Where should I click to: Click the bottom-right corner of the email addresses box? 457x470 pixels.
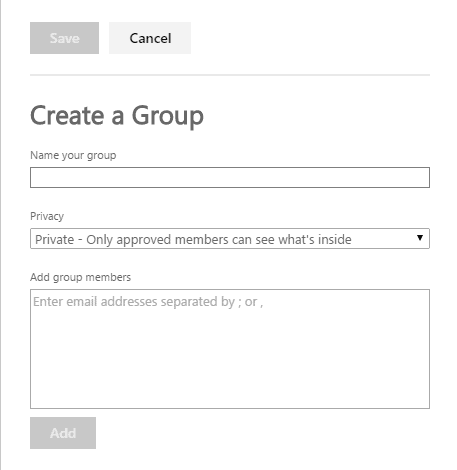[427, 406]
